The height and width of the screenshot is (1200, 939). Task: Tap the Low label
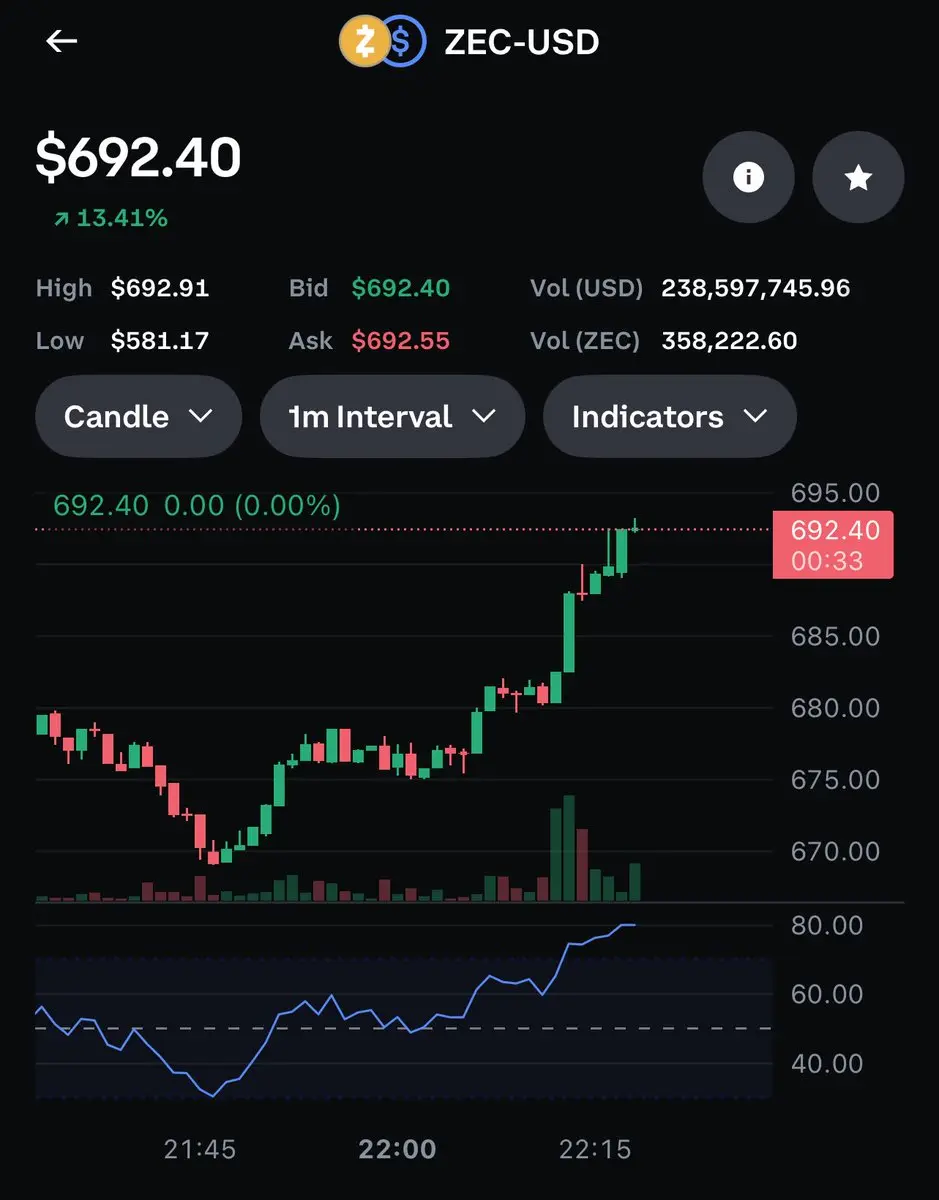[60, 341]
